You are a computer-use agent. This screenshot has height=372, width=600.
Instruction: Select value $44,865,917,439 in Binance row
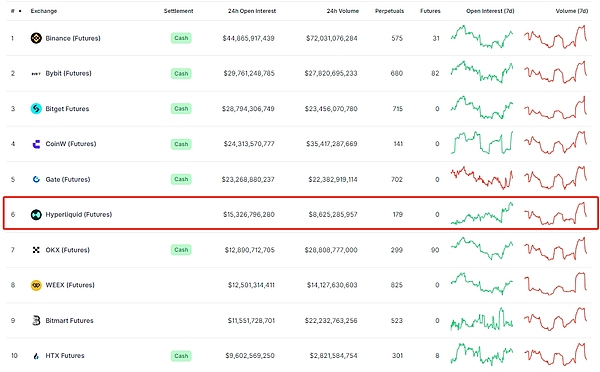[x=248, y=38]
